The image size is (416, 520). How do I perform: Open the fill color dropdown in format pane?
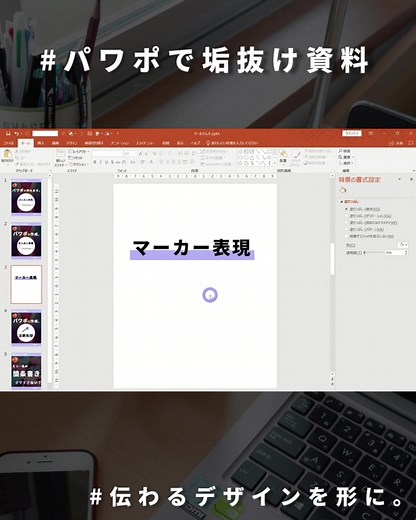(403, 245)
